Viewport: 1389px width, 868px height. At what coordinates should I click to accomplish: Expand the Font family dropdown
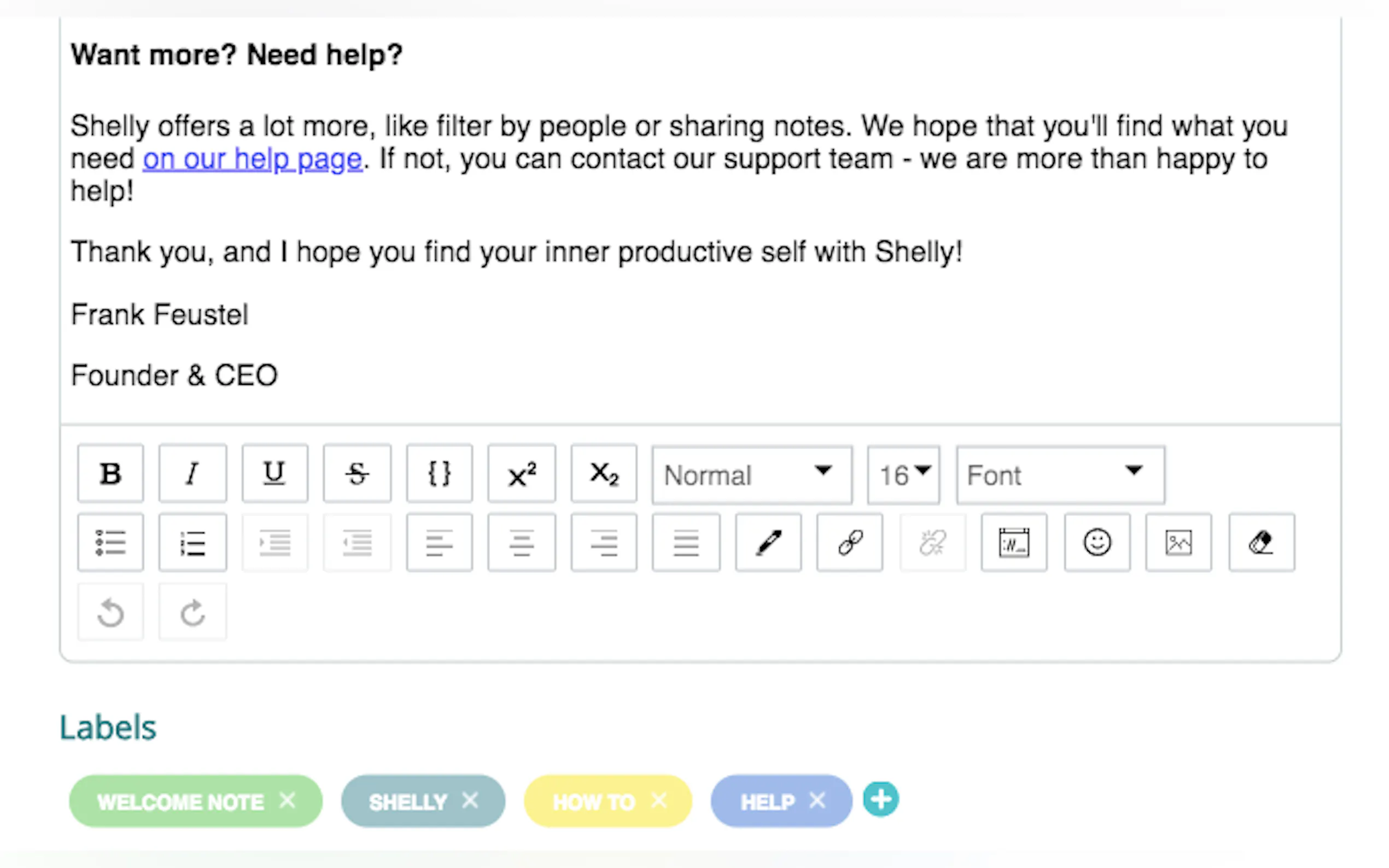1060,475
